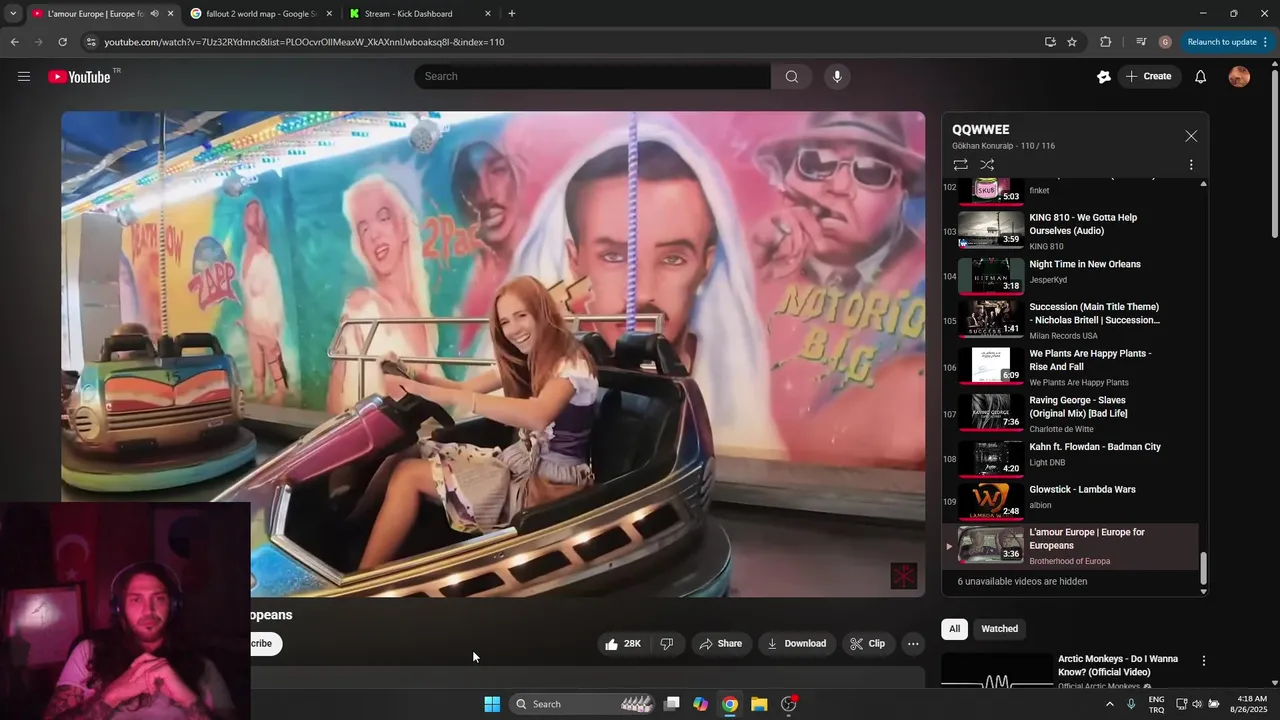Image resolution: width=1280 pixels, height=720 pixels.
Task: Dislike the video
Action: (667, 644)
